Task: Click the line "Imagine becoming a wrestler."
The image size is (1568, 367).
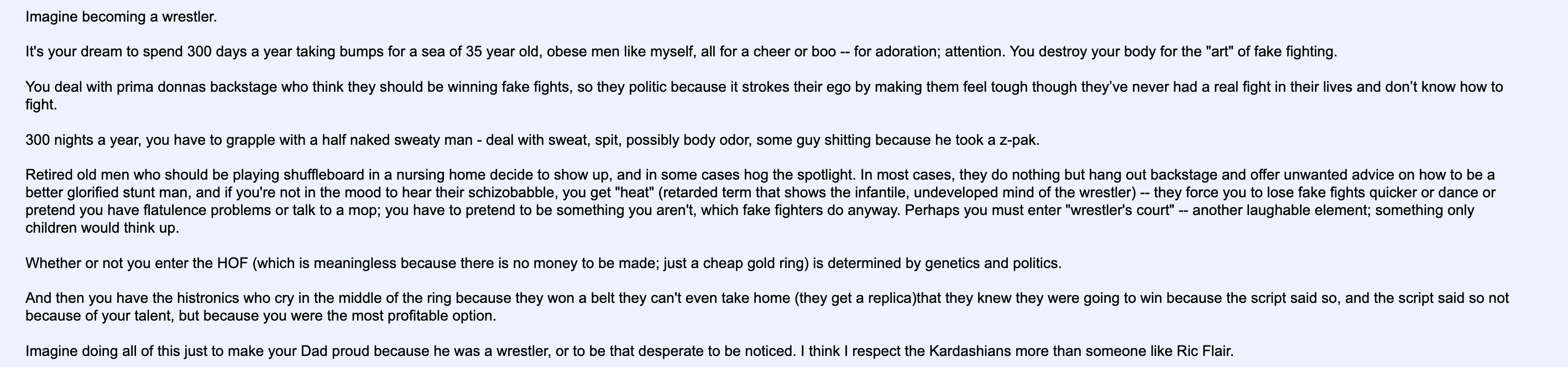Action: click(x=121, y=17)
